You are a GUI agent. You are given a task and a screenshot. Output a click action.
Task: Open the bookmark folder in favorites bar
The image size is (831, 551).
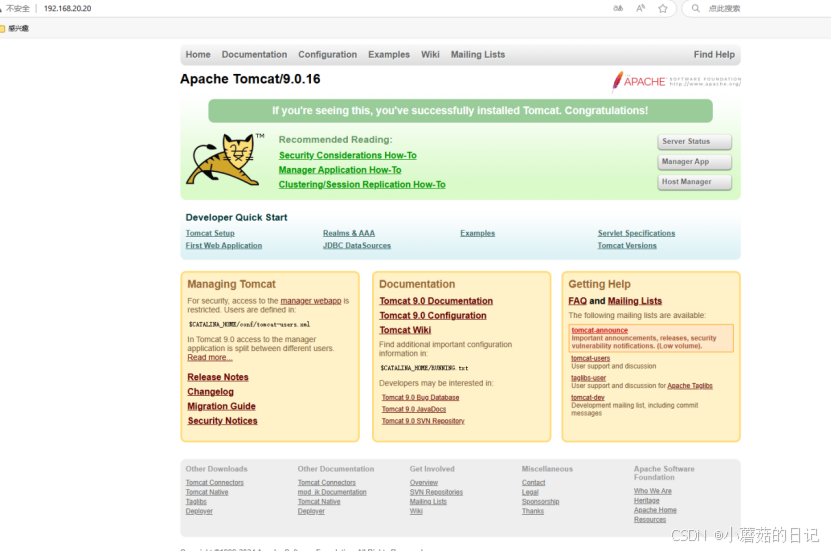click(15, 28)
